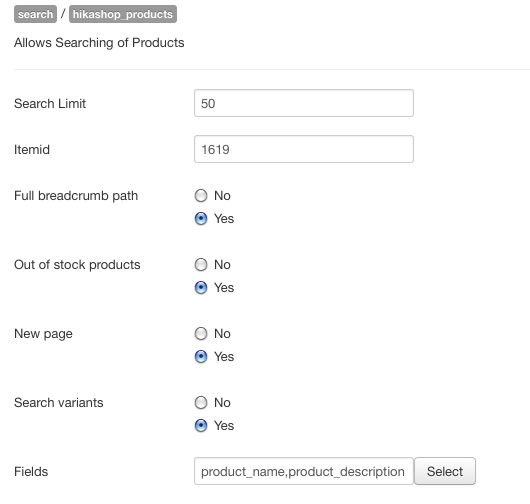Set Search variants to Yes

tap(201, 425)
